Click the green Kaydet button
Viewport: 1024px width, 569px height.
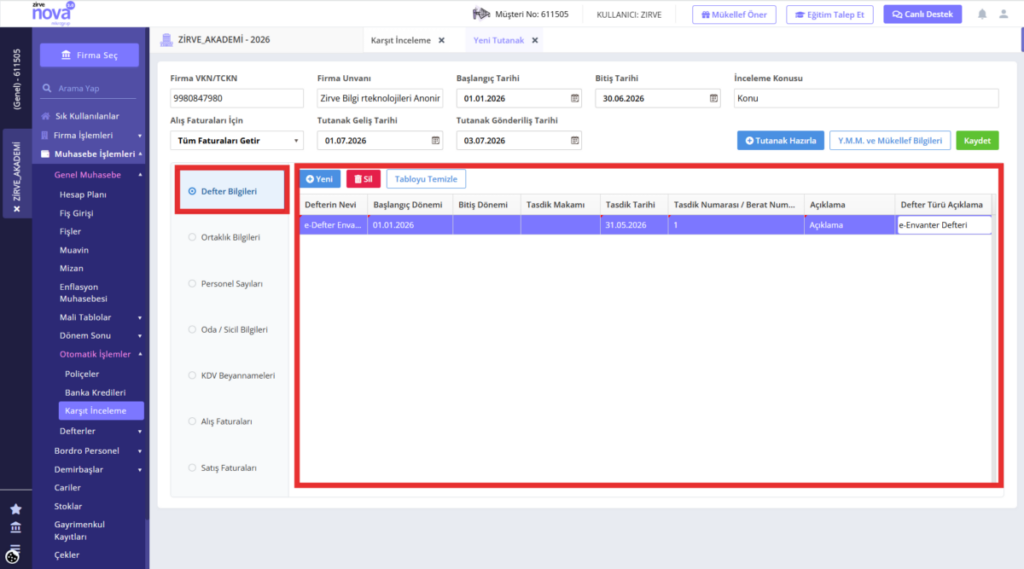[977, 140]
